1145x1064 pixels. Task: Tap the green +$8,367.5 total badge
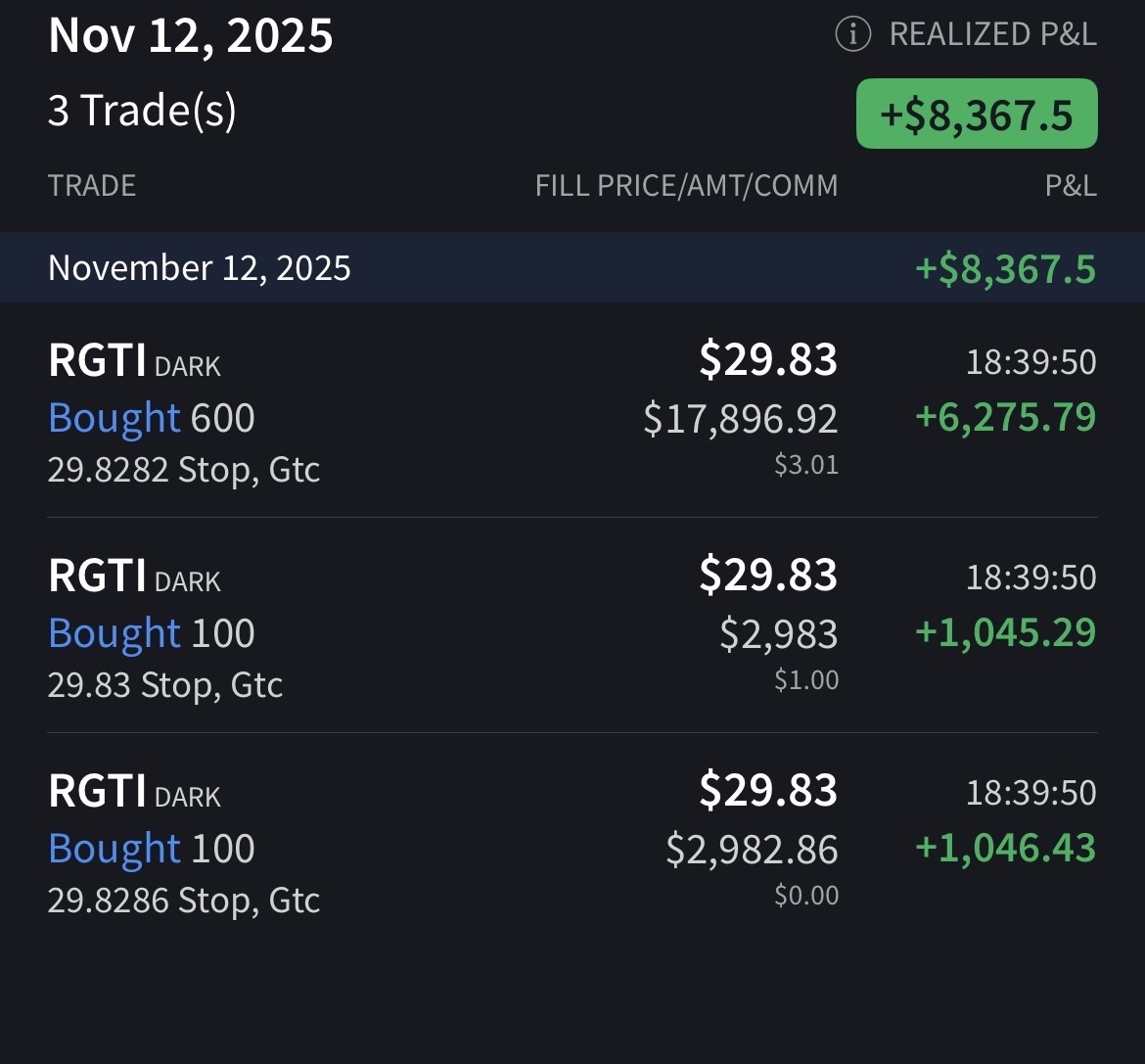(977, 114)
